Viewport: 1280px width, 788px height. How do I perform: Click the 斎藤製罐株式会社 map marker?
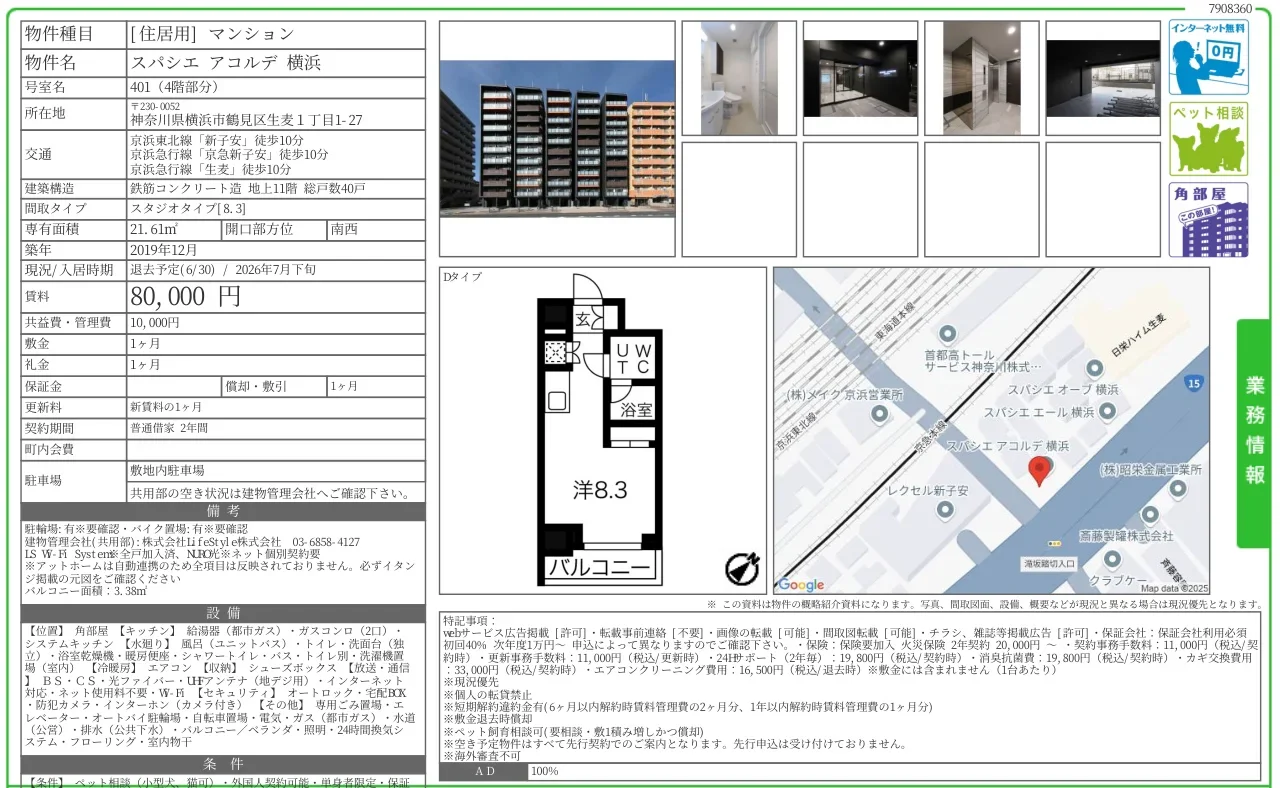click(1151, 515)
